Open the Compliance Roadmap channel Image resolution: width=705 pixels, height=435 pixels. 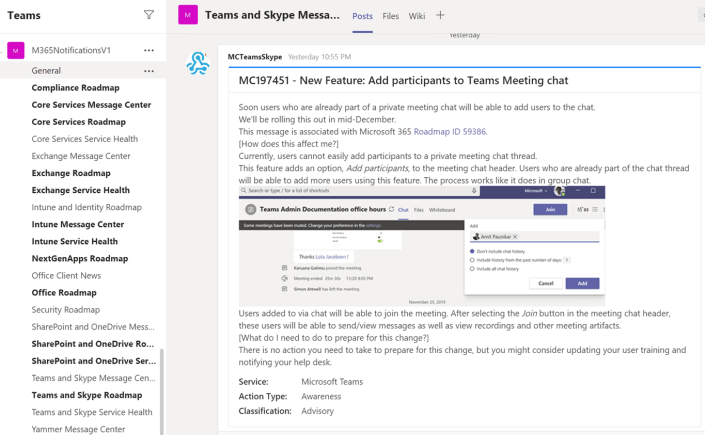[x=76, y=88]
